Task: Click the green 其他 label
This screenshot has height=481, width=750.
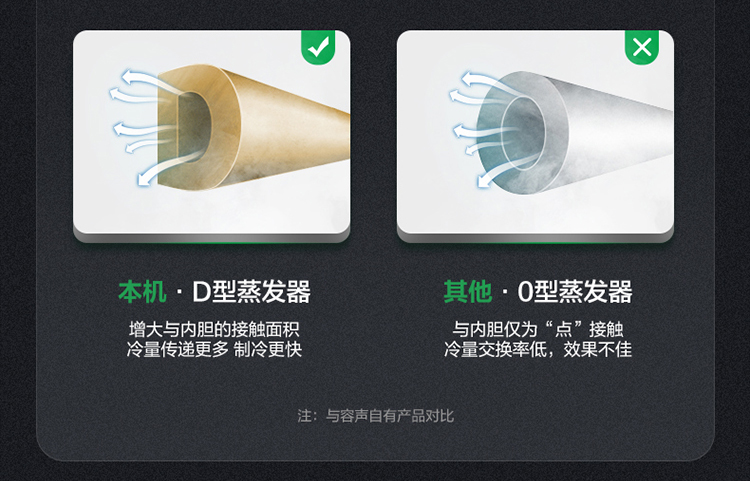Action: (467, 292)
